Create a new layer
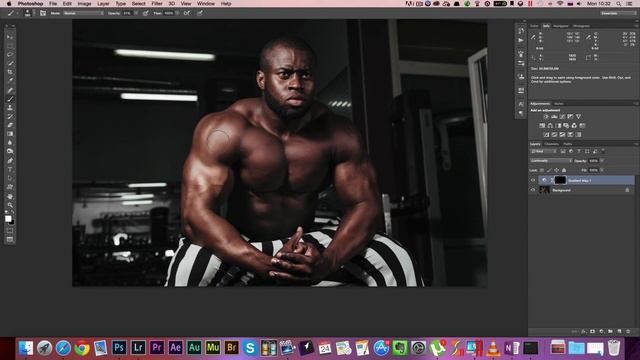Viewport: 640px width, 360px height. (x=620, y=331)
